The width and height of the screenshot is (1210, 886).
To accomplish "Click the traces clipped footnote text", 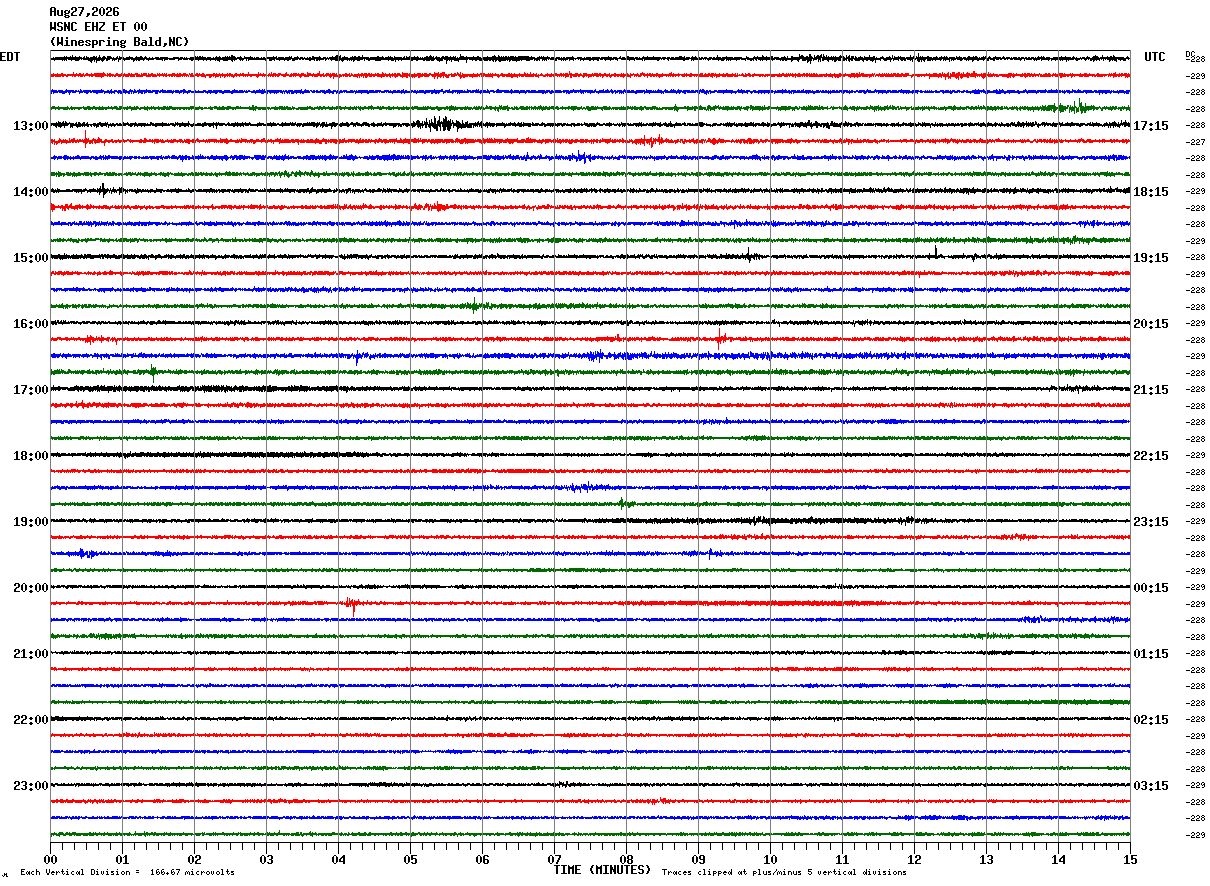I will pyautogui.click(x=784, y=872).
